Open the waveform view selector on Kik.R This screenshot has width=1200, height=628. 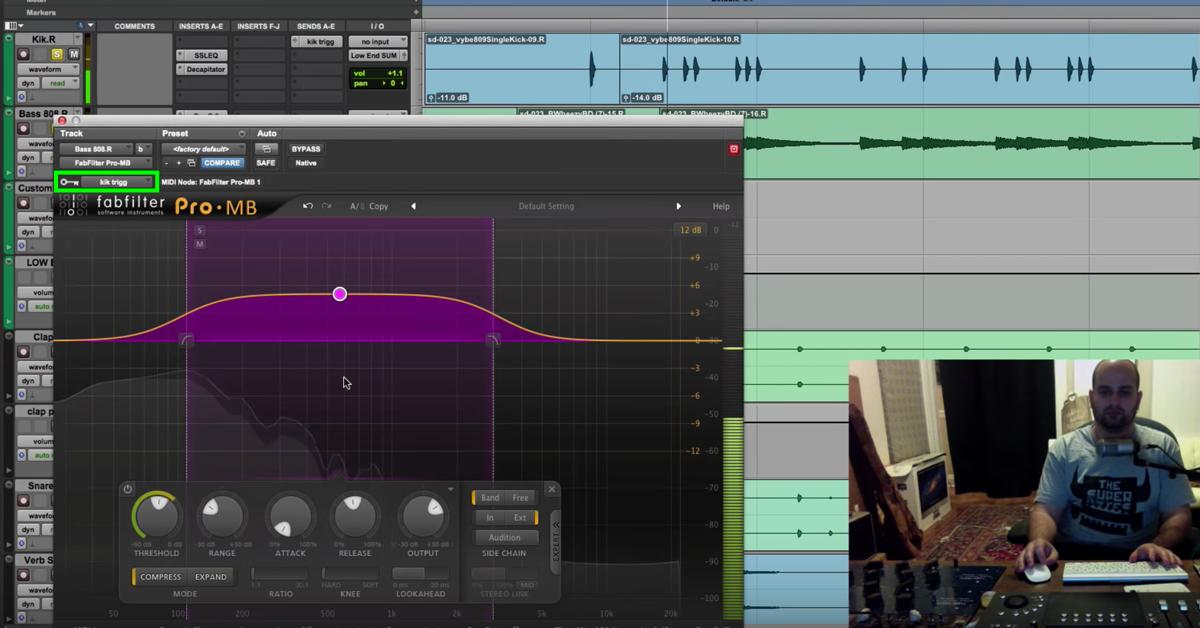pyautogui.click(x=47, y=68)
